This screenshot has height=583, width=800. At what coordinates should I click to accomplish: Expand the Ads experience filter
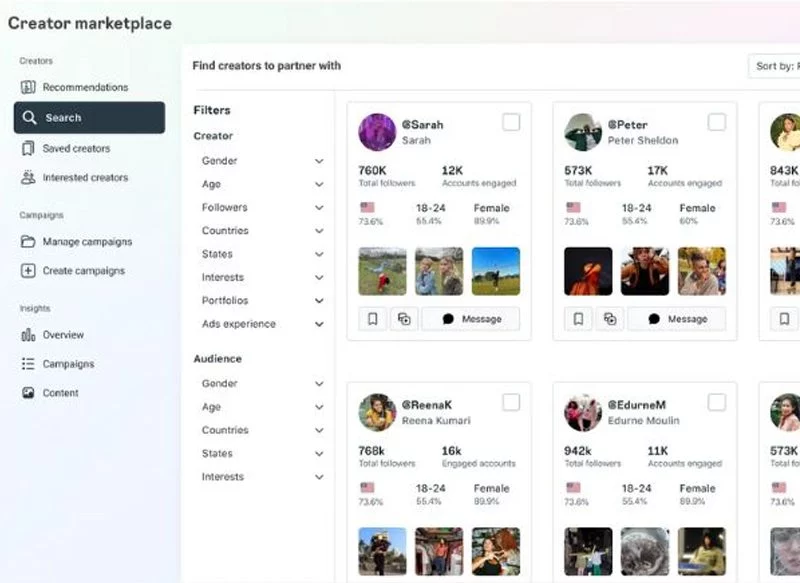tap(319, 324)
